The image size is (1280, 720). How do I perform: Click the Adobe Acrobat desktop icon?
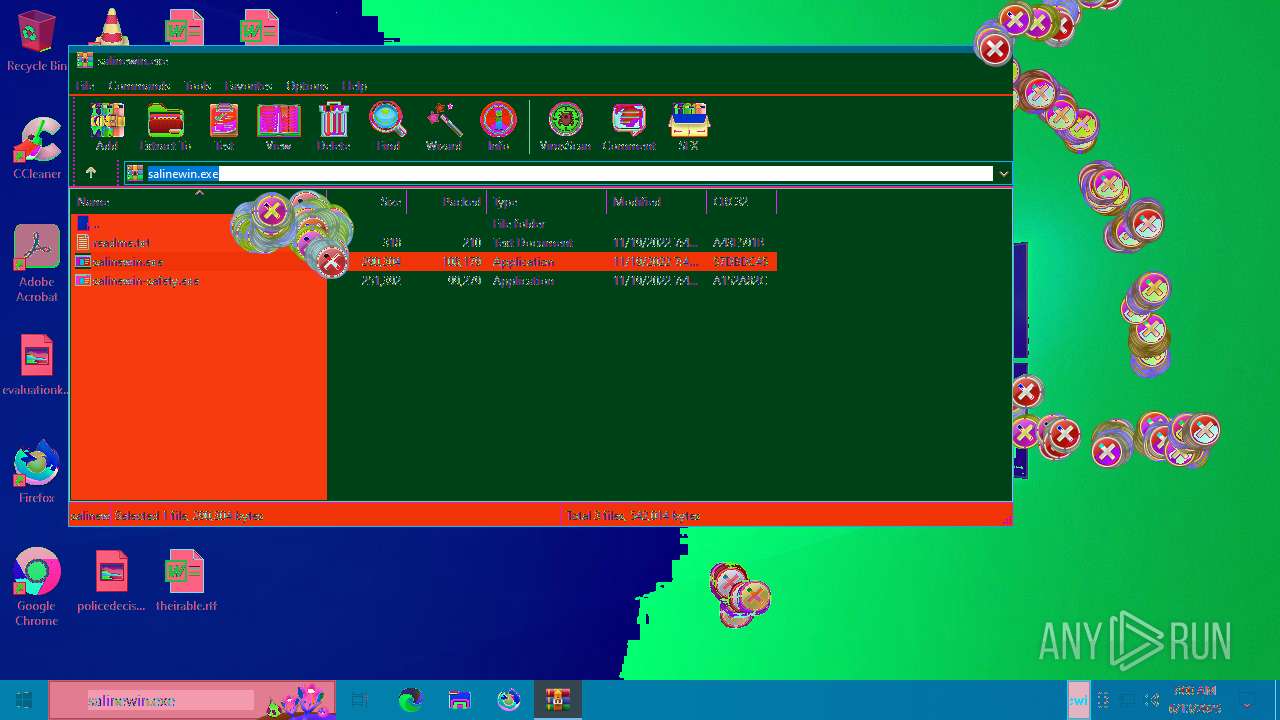[x=37, y=264]
